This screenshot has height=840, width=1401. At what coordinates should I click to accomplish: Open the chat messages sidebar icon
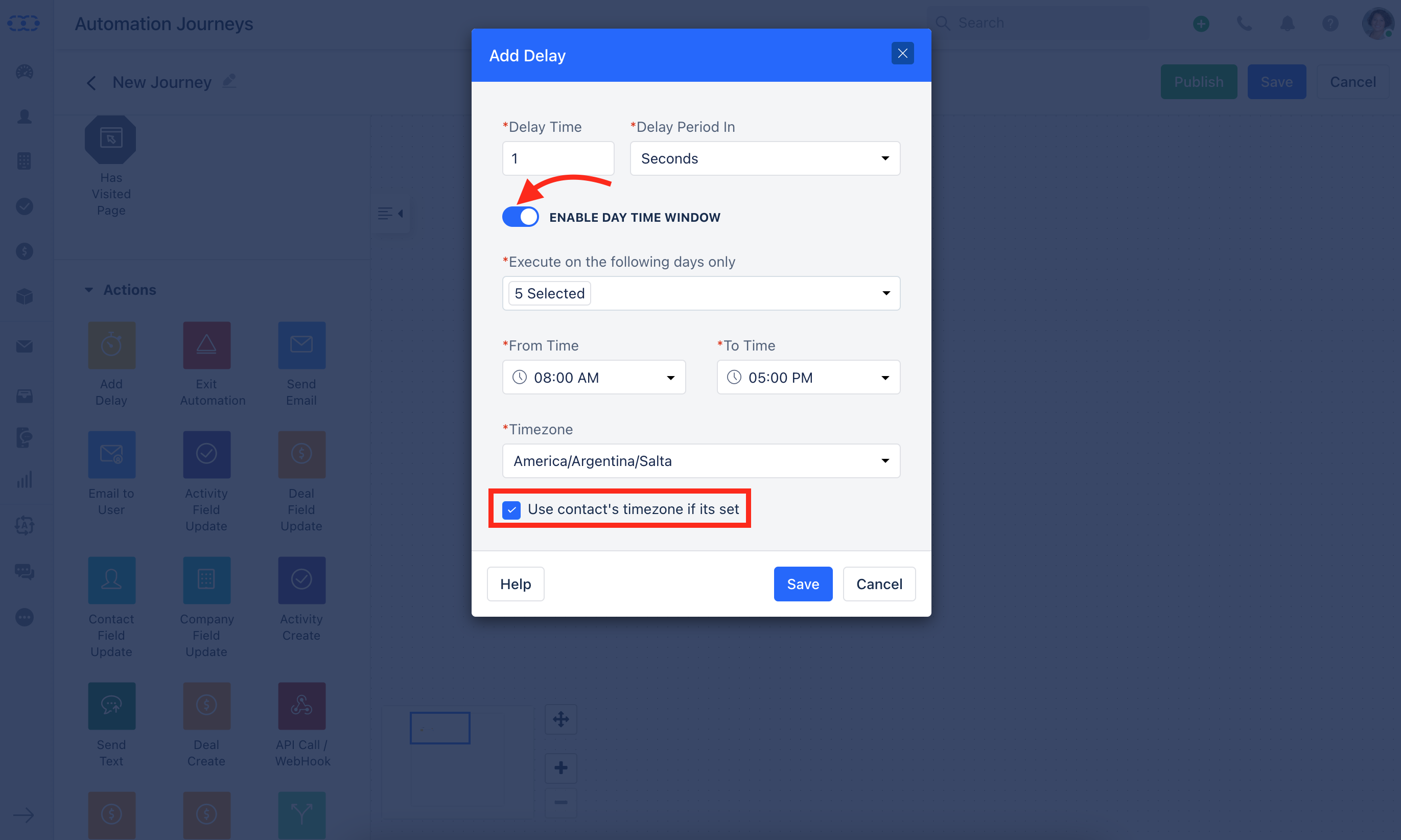pos(25,572)
